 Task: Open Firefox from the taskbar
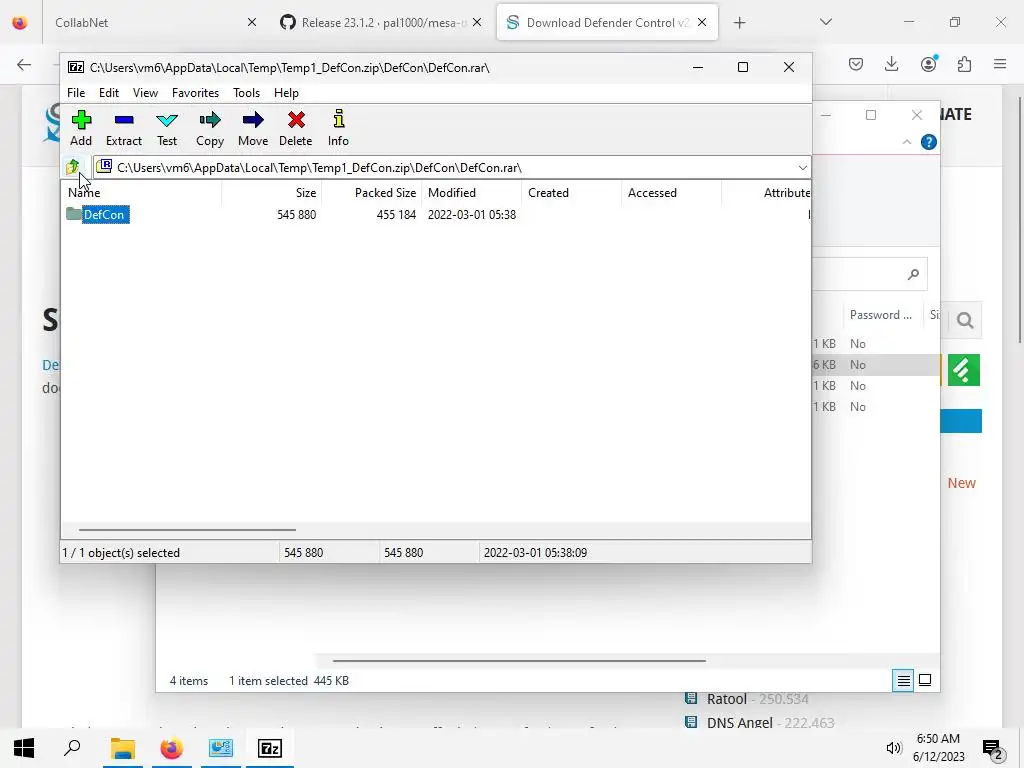pyautogui.click(x=171, y=748)
